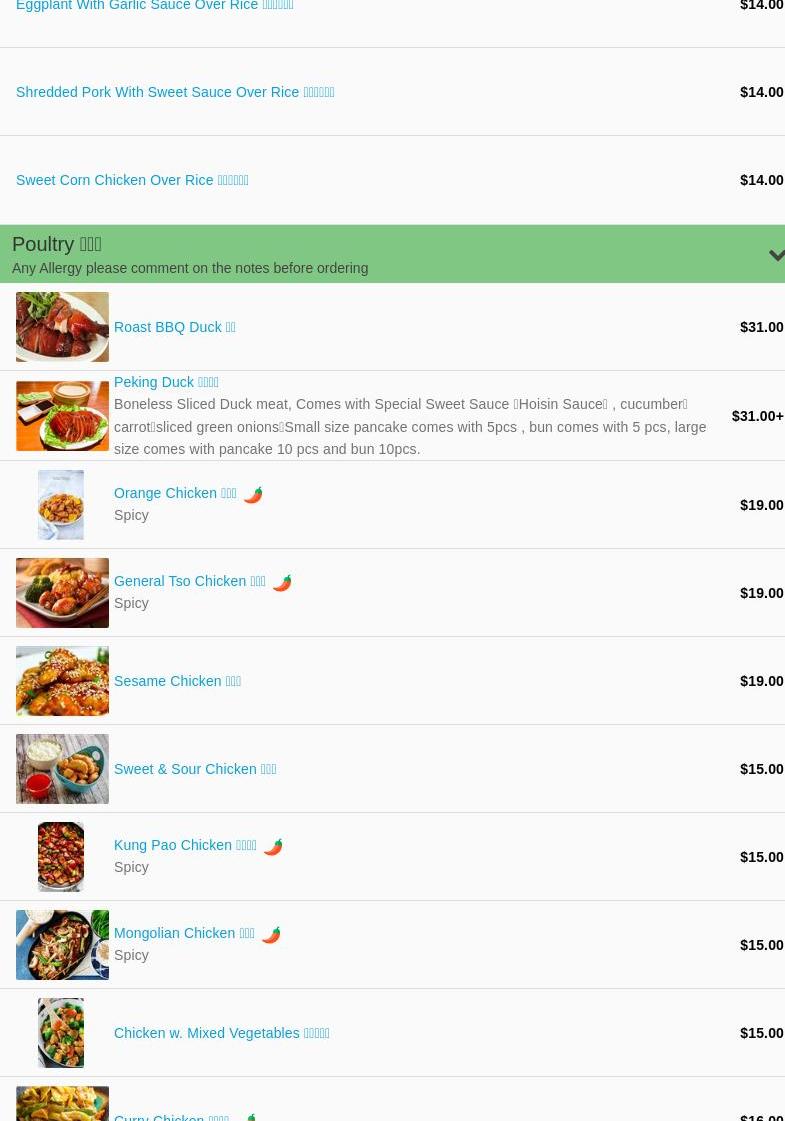This screenshot has width=785, height=1121.
Task: Choose the Sesame Chicken menu link
Action: pyautogui.click(x=177, y=681)
